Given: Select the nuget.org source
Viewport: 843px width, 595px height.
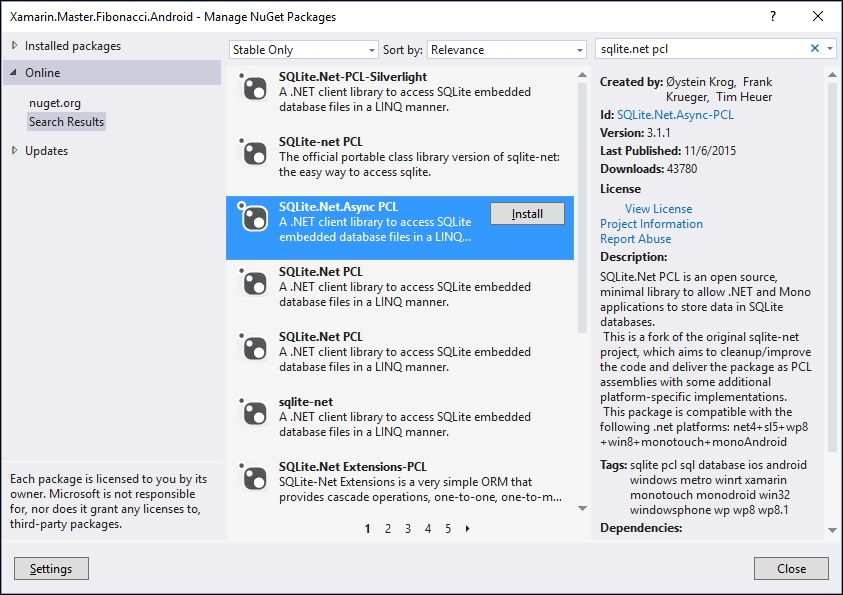Looking at the screenshot, I should click(55, 103).
